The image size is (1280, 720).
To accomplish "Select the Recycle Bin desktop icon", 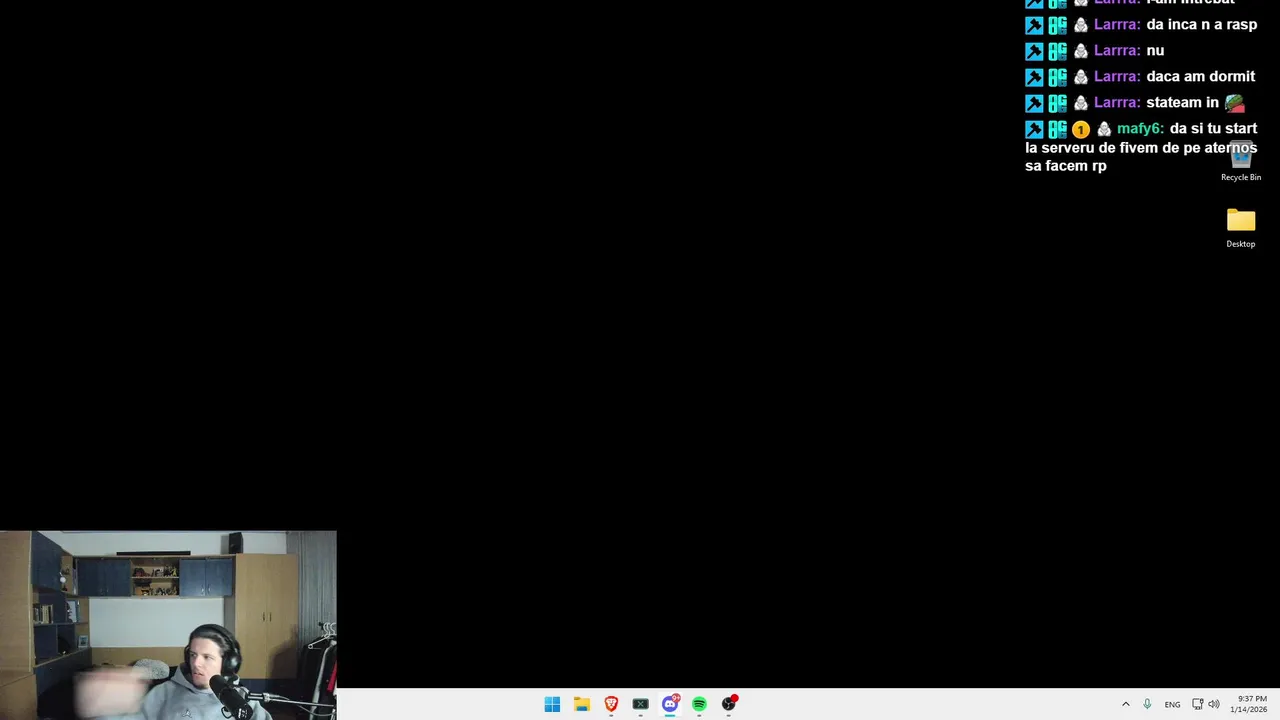I will point(1241,160).
